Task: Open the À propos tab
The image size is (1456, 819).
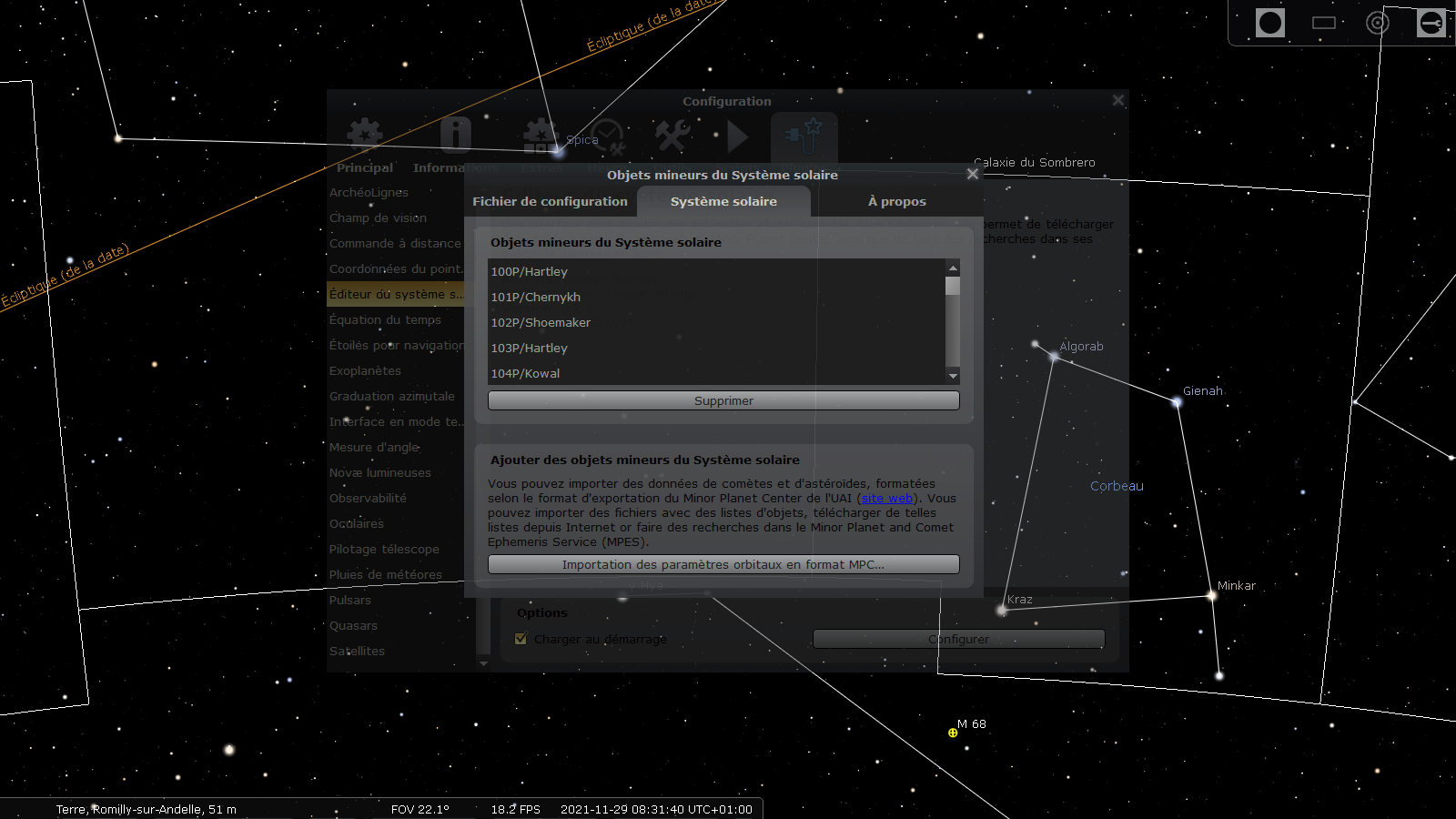Action: (x=896, y=201)
